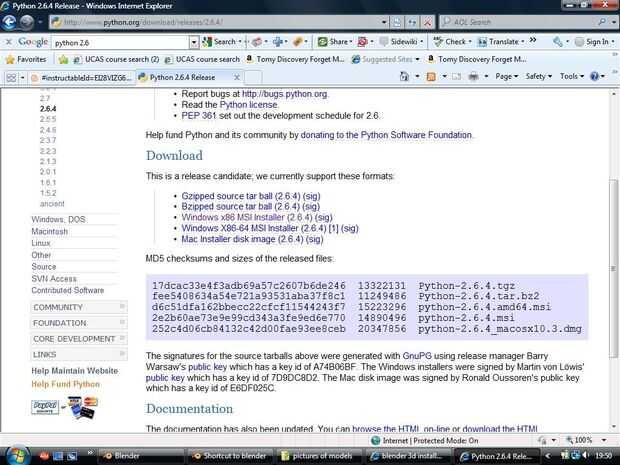620x465 pixels.
Task: Open the 100% zoom level dropdown
Action: (x=603, y=440)
